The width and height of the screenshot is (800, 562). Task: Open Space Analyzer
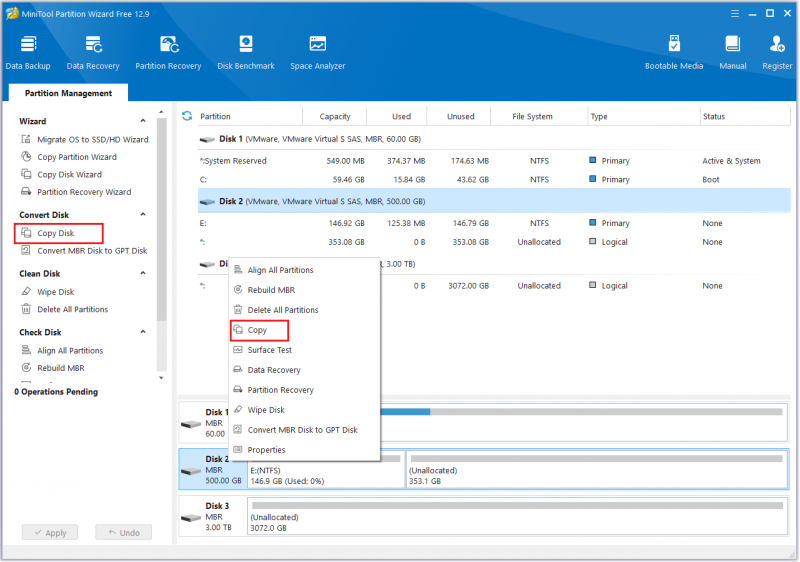(317, 53)
